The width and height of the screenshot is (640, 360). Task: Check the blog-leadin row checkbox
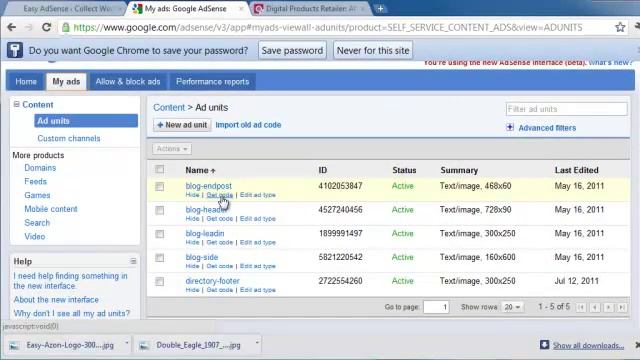pos(160,234)
